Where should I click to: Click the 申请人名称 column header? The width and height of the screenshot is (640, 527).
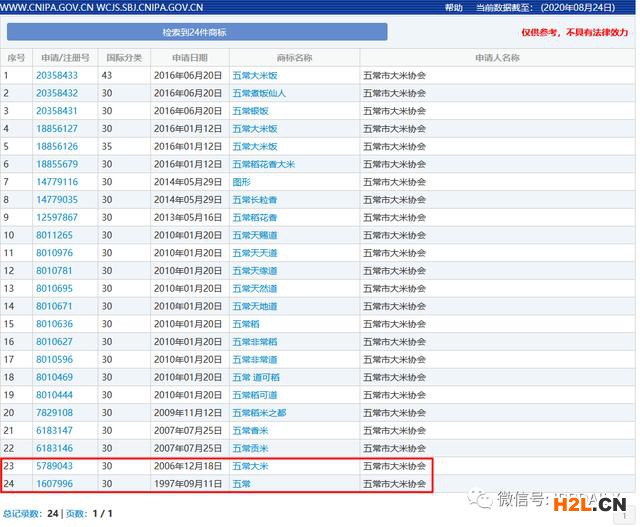498,58
